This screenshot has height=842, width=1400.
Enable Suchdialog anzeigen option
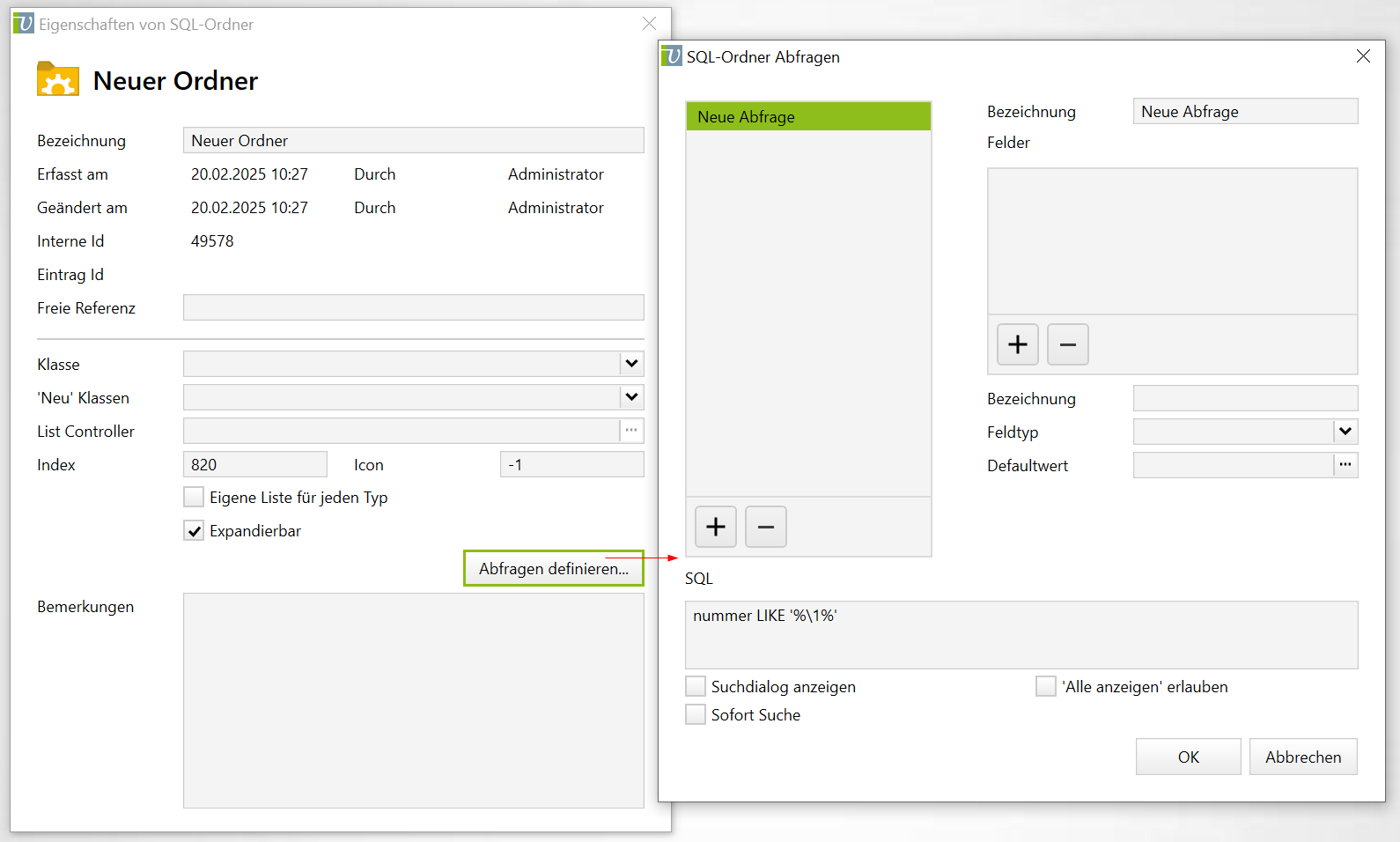(696, 687)
